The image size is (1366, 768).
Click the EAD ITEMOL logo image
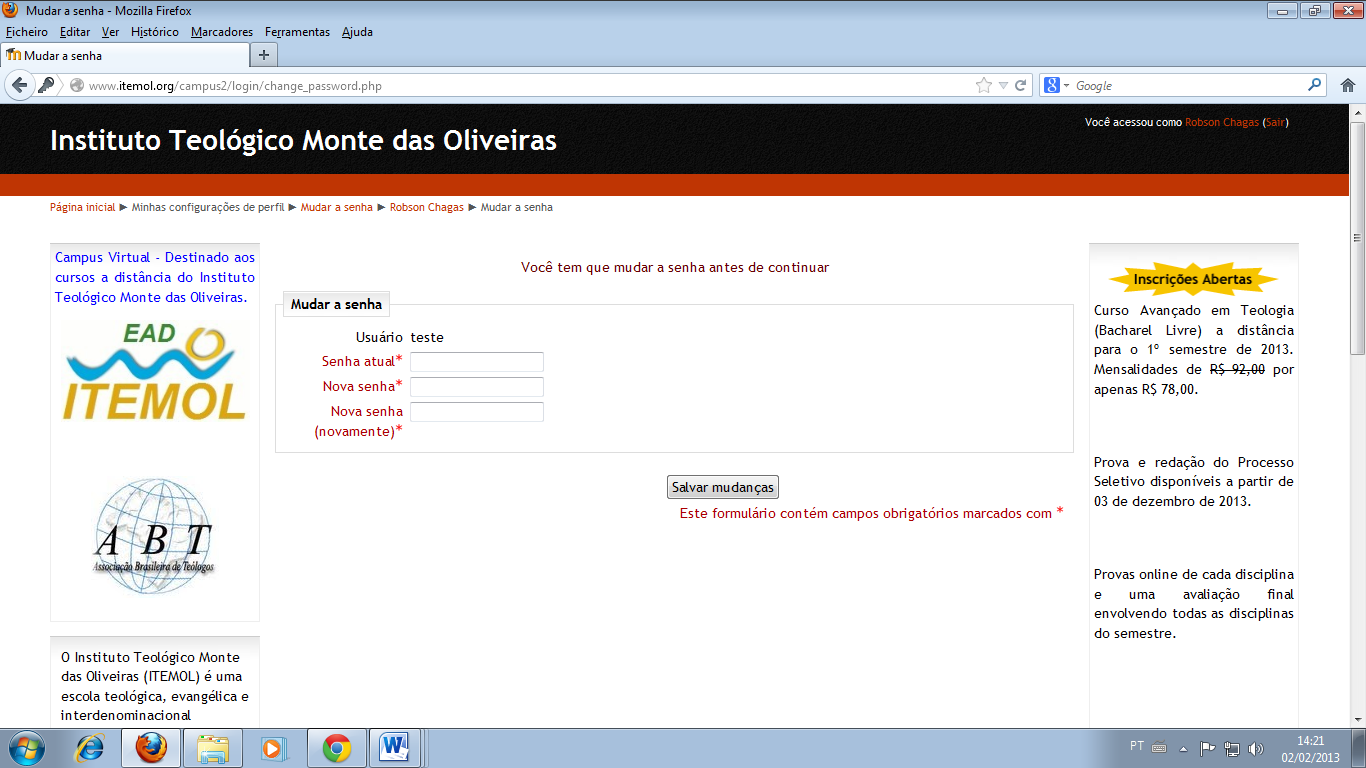[x=155, y=370]
